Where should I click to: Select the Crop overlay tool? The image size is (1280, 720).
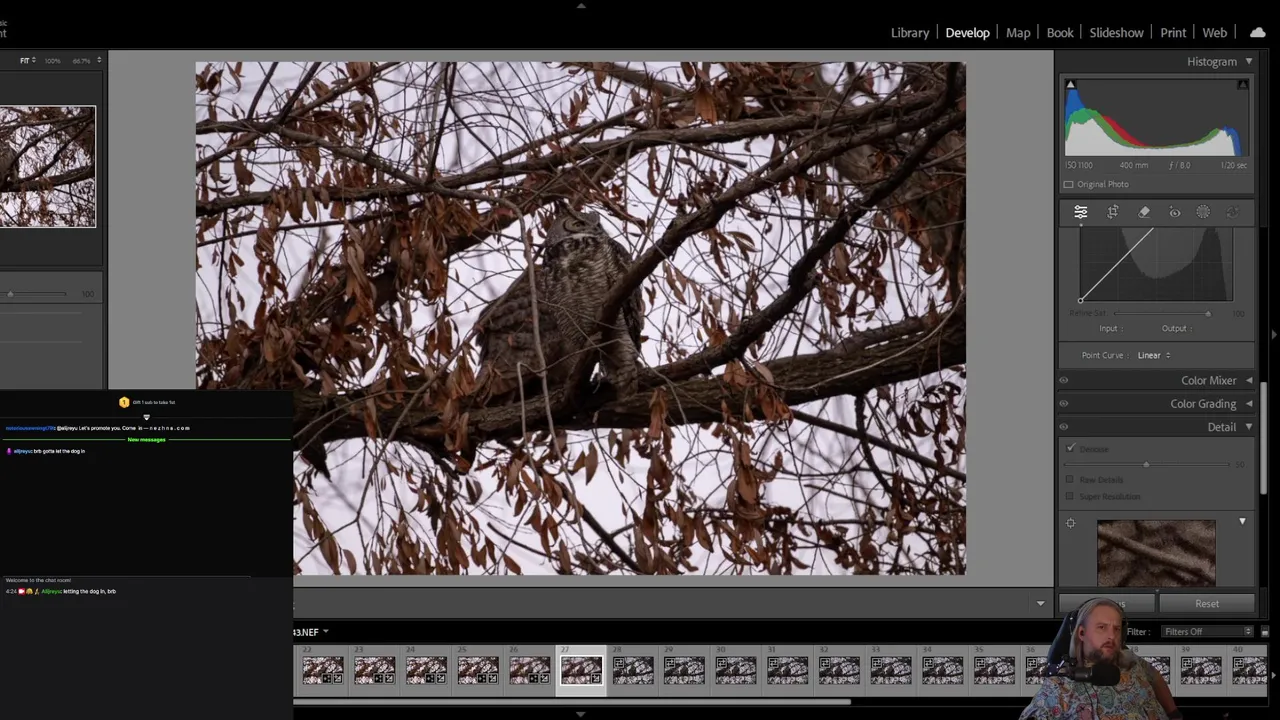pyautogui.click(x=1112, y=212)
